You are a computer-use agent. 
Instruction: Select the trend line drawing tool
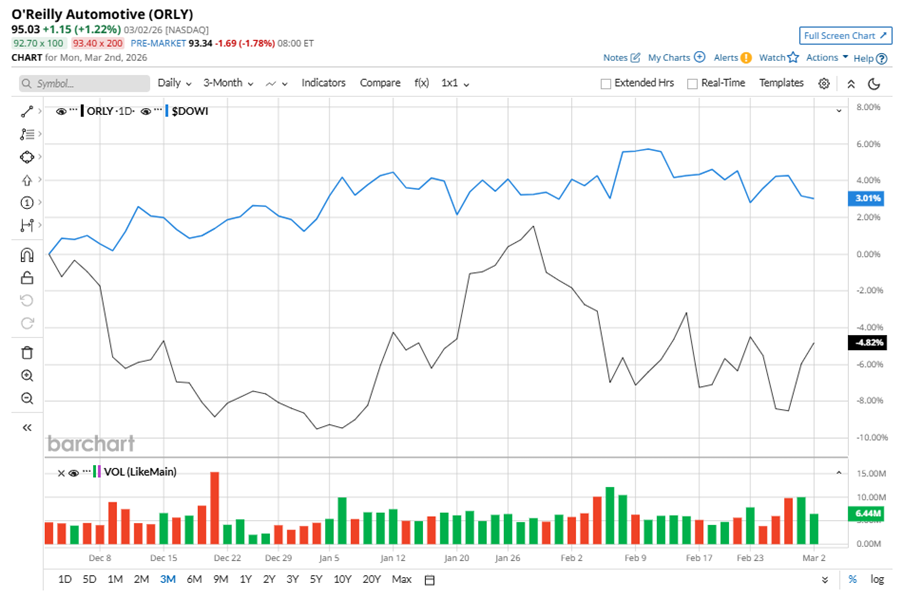26,111
